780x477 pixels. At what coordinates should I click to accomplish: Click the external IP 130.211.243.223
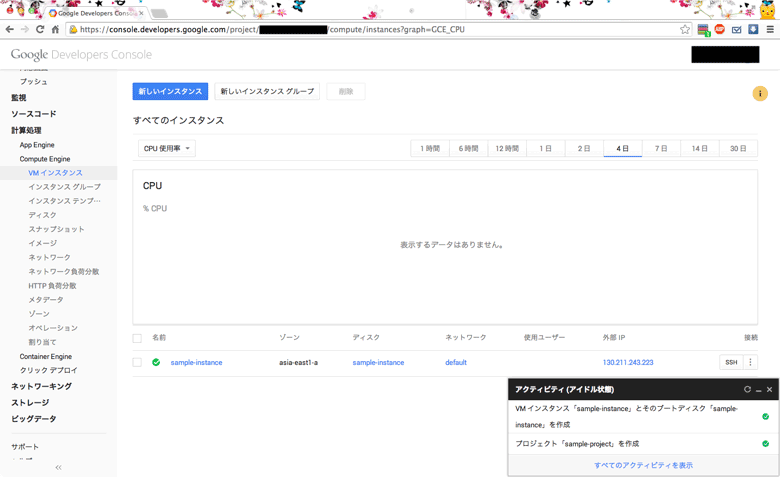click(628, 362)
